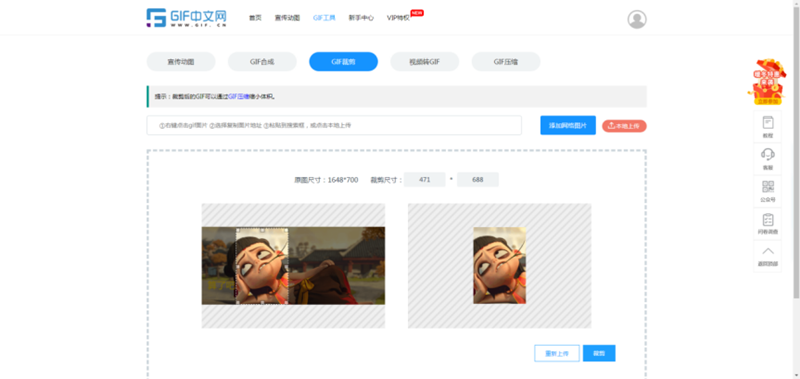The width and height of the screenshot is (800, 379).
Task: Switch to the GIF合成 tab
Action: 262,62
